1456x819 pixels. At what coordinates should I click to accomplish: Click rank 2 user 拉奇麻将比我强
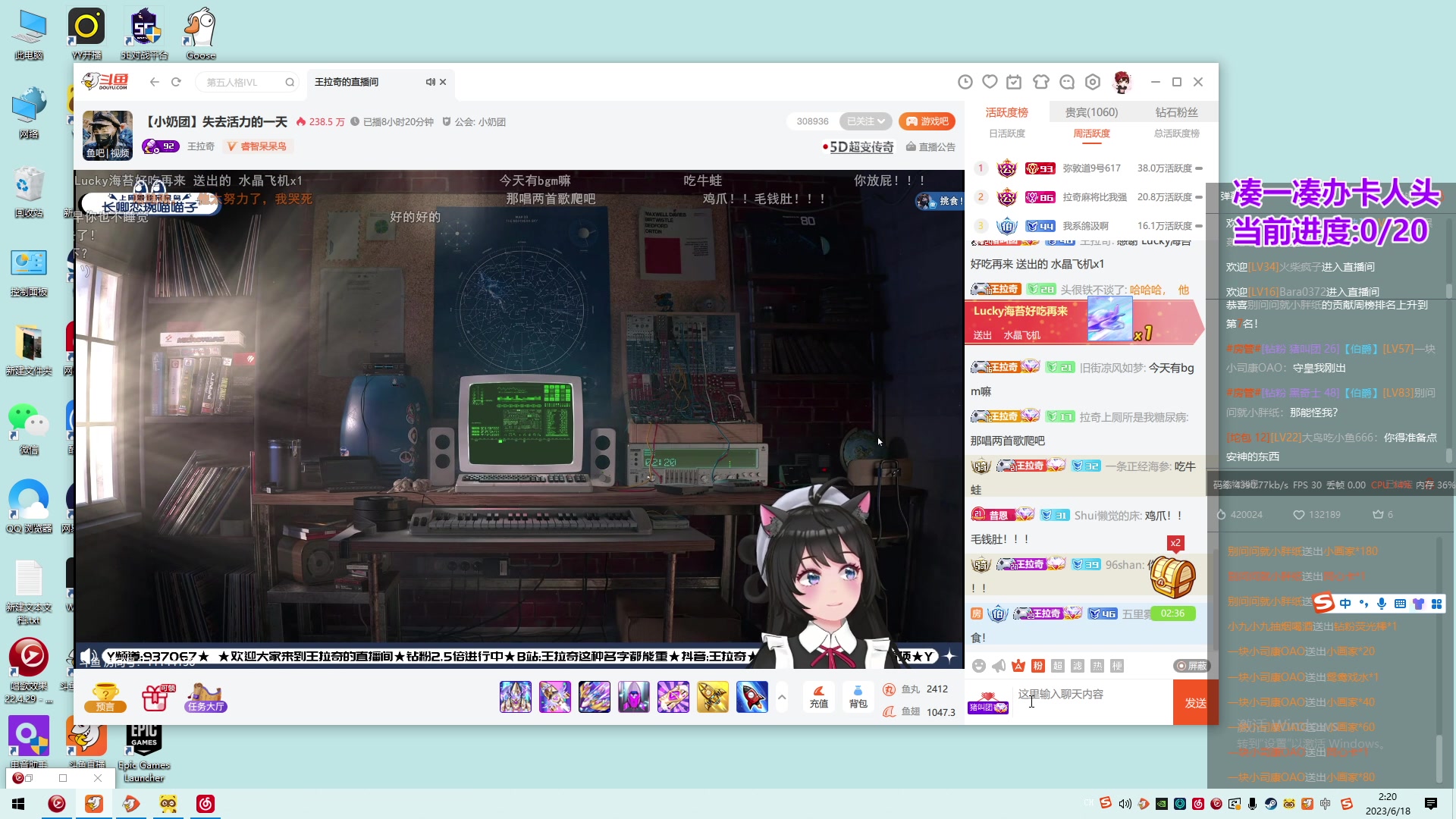point(1094,197)
